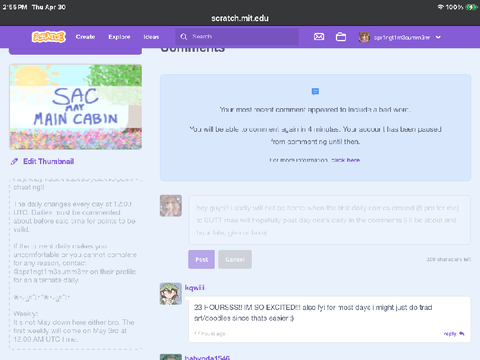Click the SAC May Main Cabin thumbnail
The image size is (480, 360).
coord(76,107)
